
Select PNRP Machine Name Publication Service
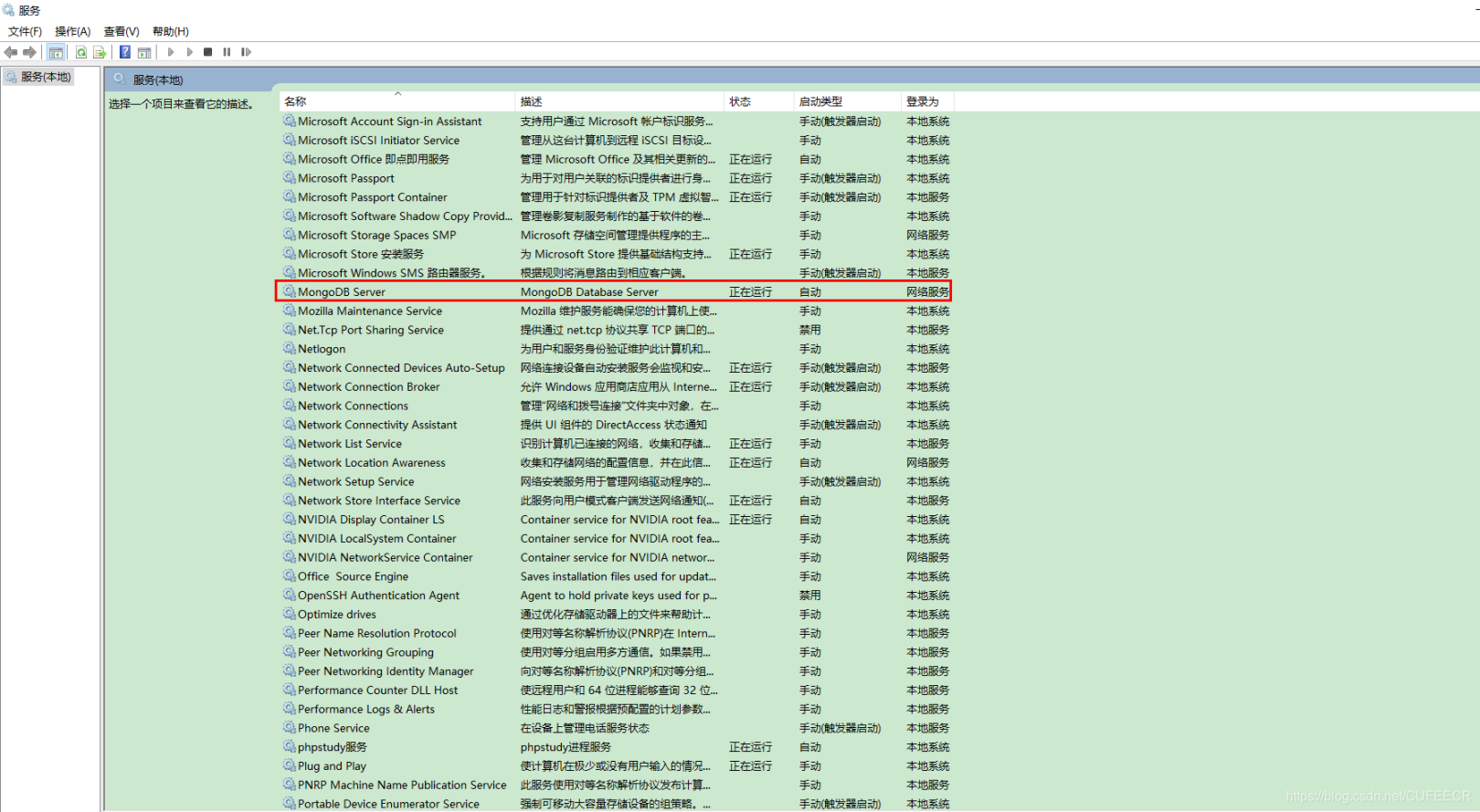(402, 785)
